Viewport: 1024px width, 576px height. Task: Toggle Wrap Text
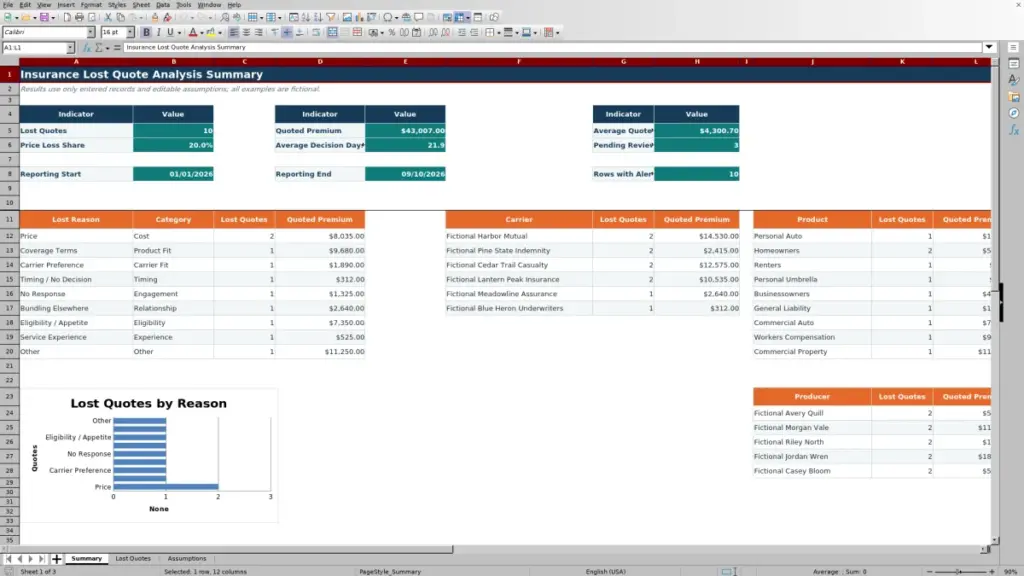316,33
